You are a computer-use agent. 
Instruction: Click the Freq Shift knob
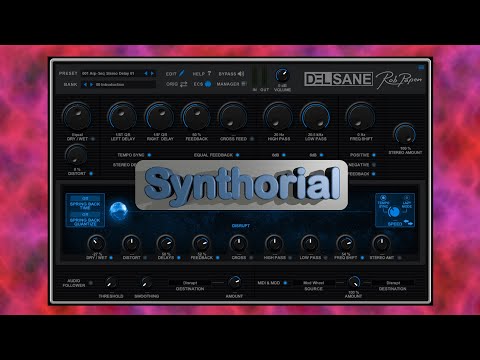click(360, 116)
